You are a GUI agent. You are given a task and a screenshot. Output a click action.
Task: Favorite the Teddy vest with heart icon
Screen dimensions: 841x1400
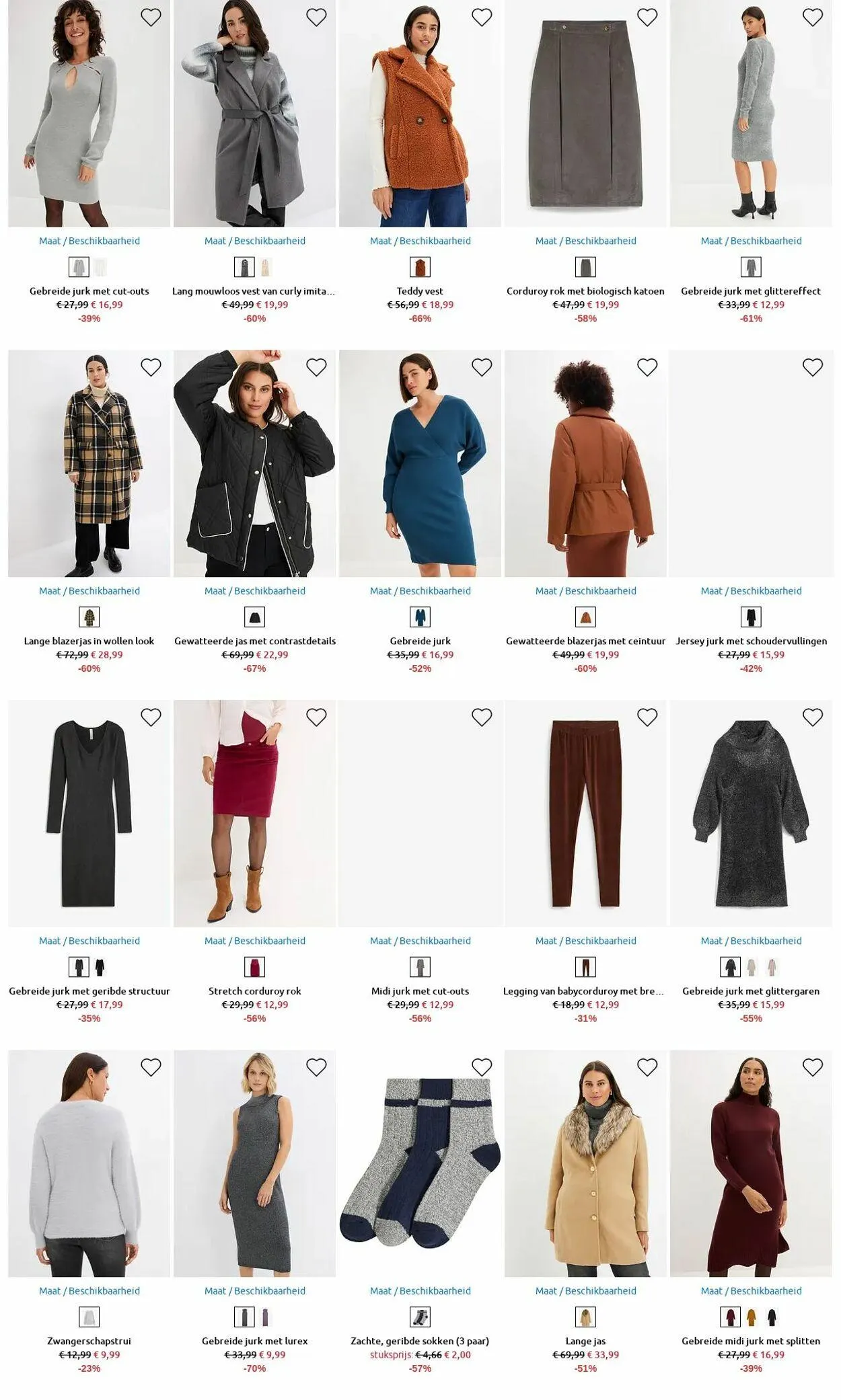point(482,17)
